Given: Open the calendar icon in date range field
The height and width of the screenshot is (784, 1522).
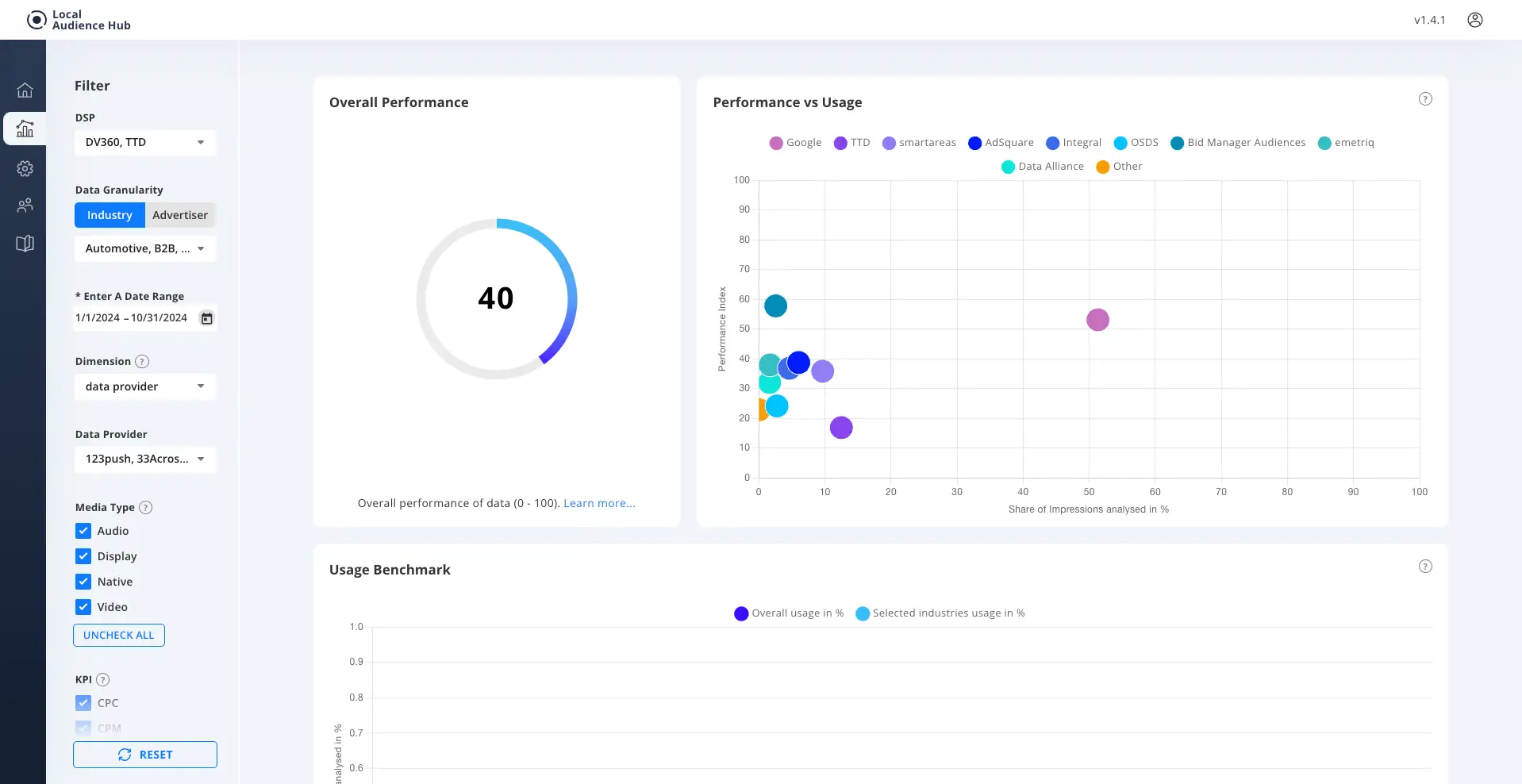Looking at the screenshot, I should pos(206,318).
